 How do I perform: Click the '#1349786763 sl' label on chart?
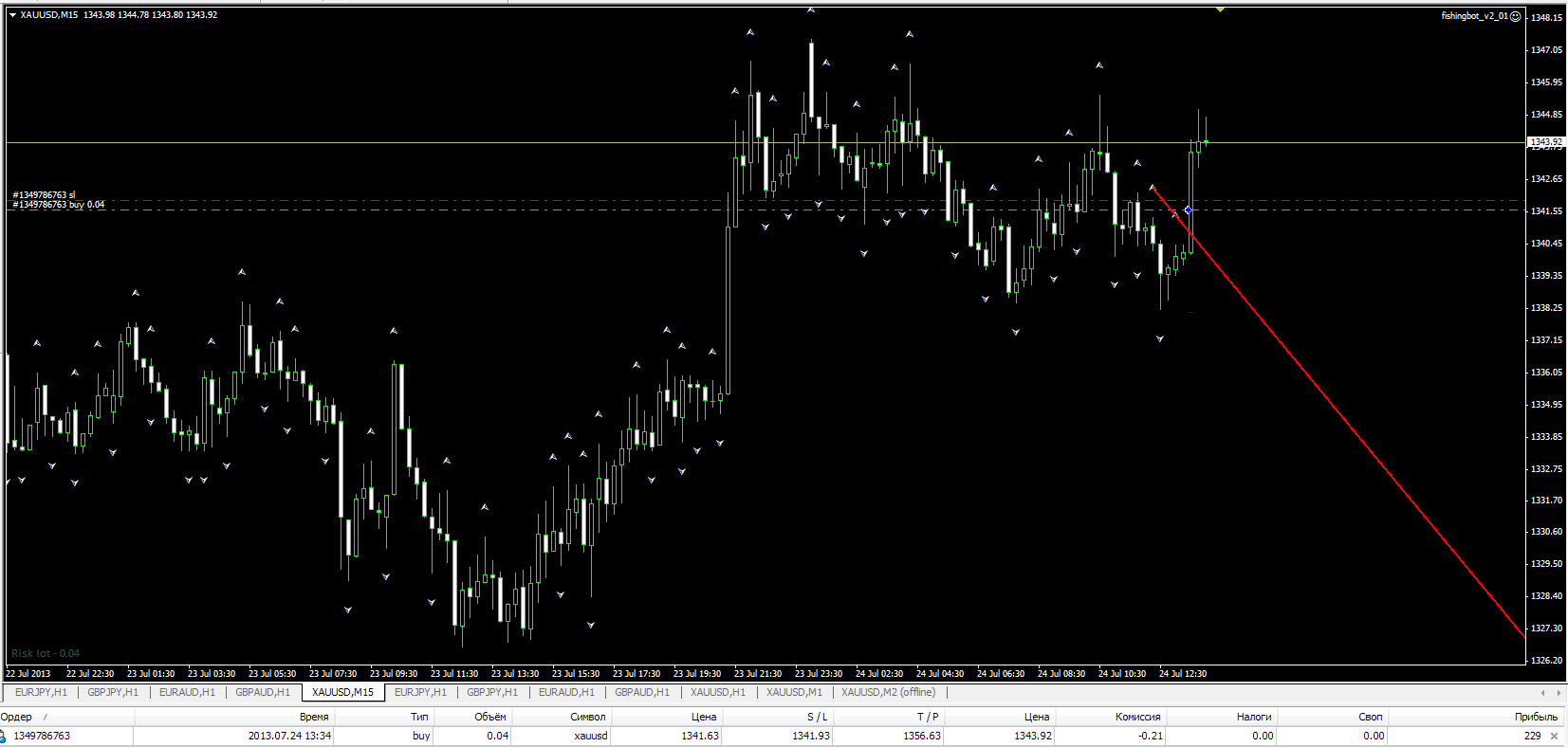coord(44,194)
